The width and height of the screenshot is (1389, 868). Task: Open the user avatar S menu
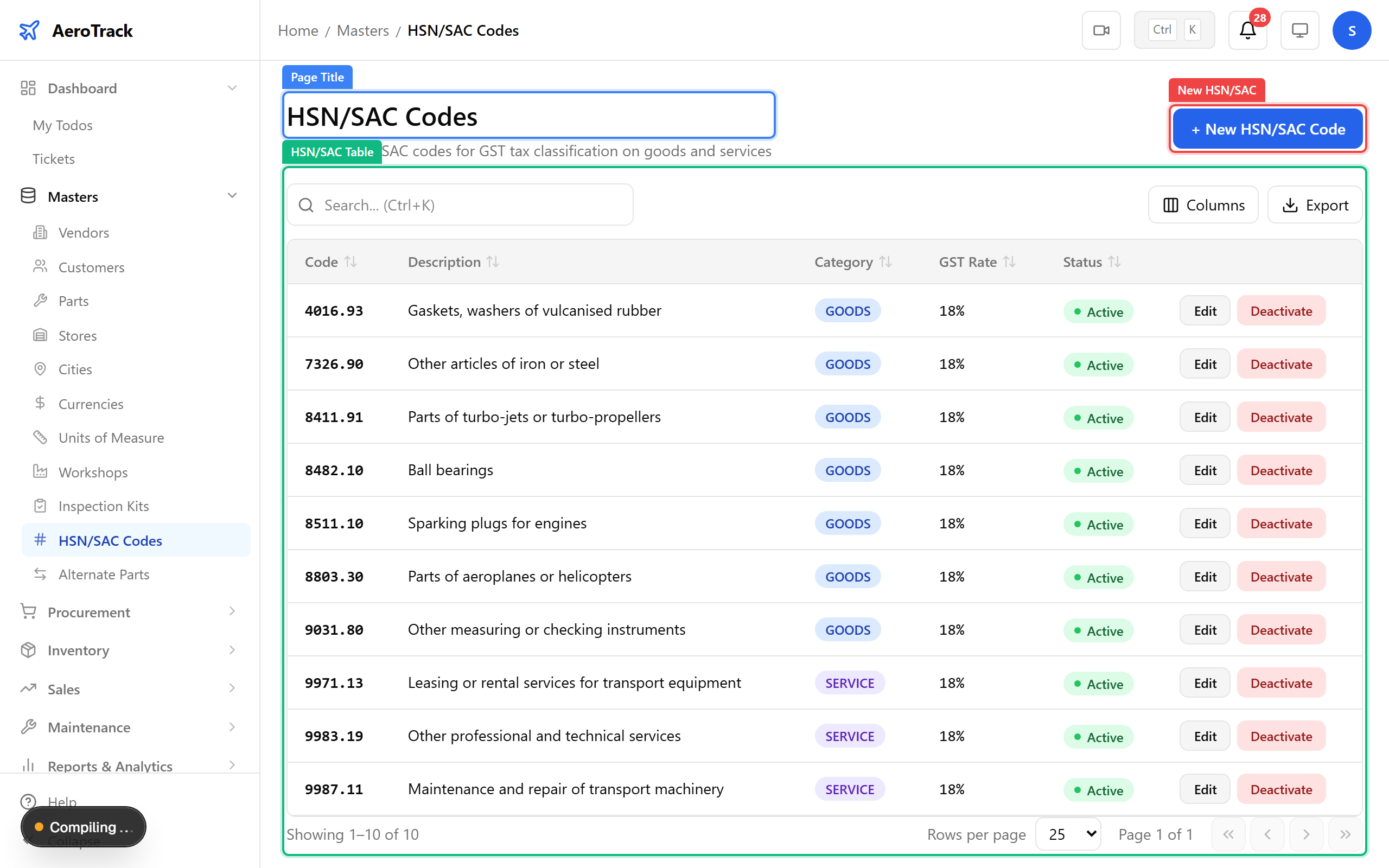pos(1351,30)
